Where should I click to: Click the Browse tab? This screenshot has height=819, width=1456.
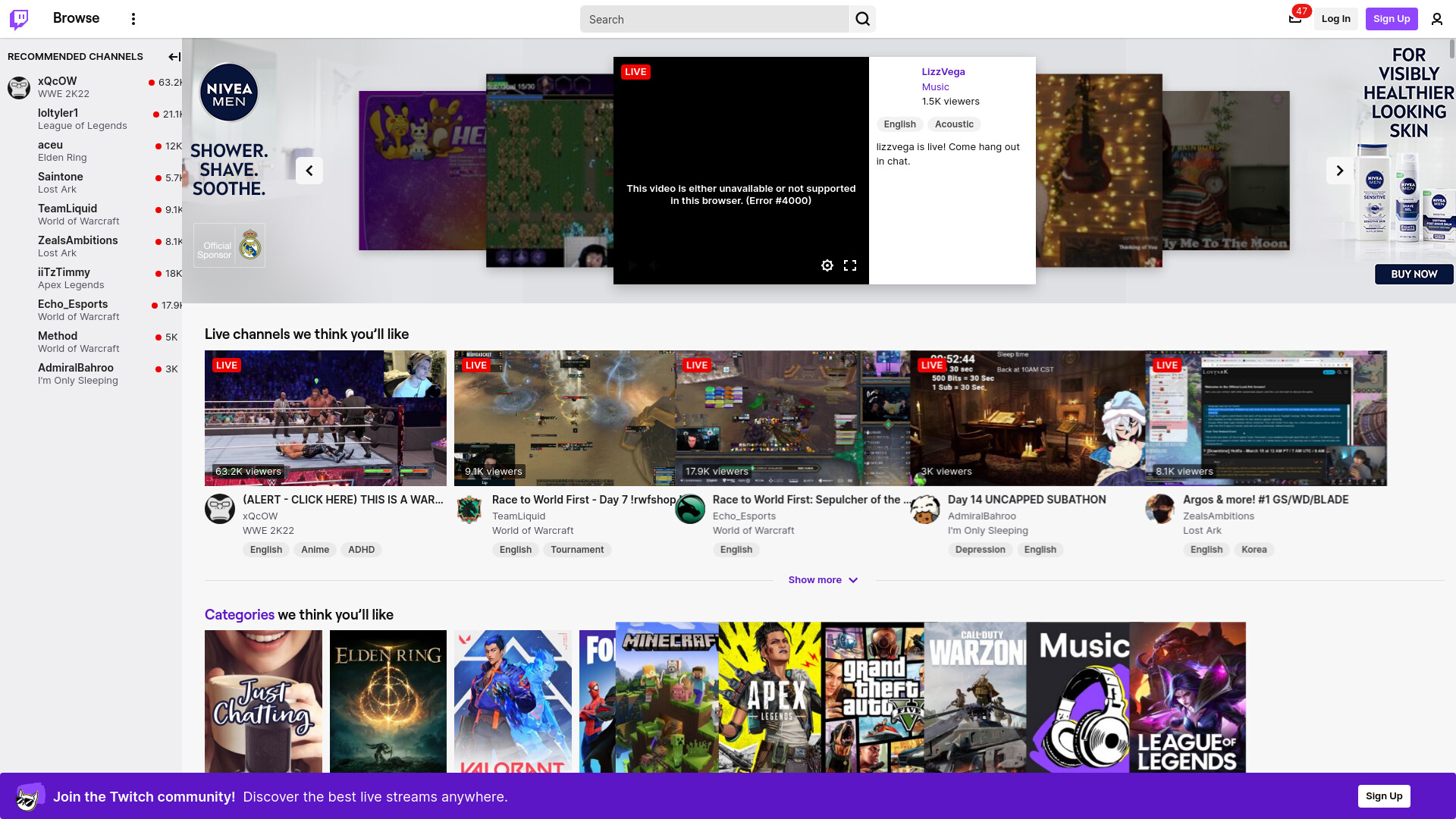pyautogui.click(x=76, y=18)
